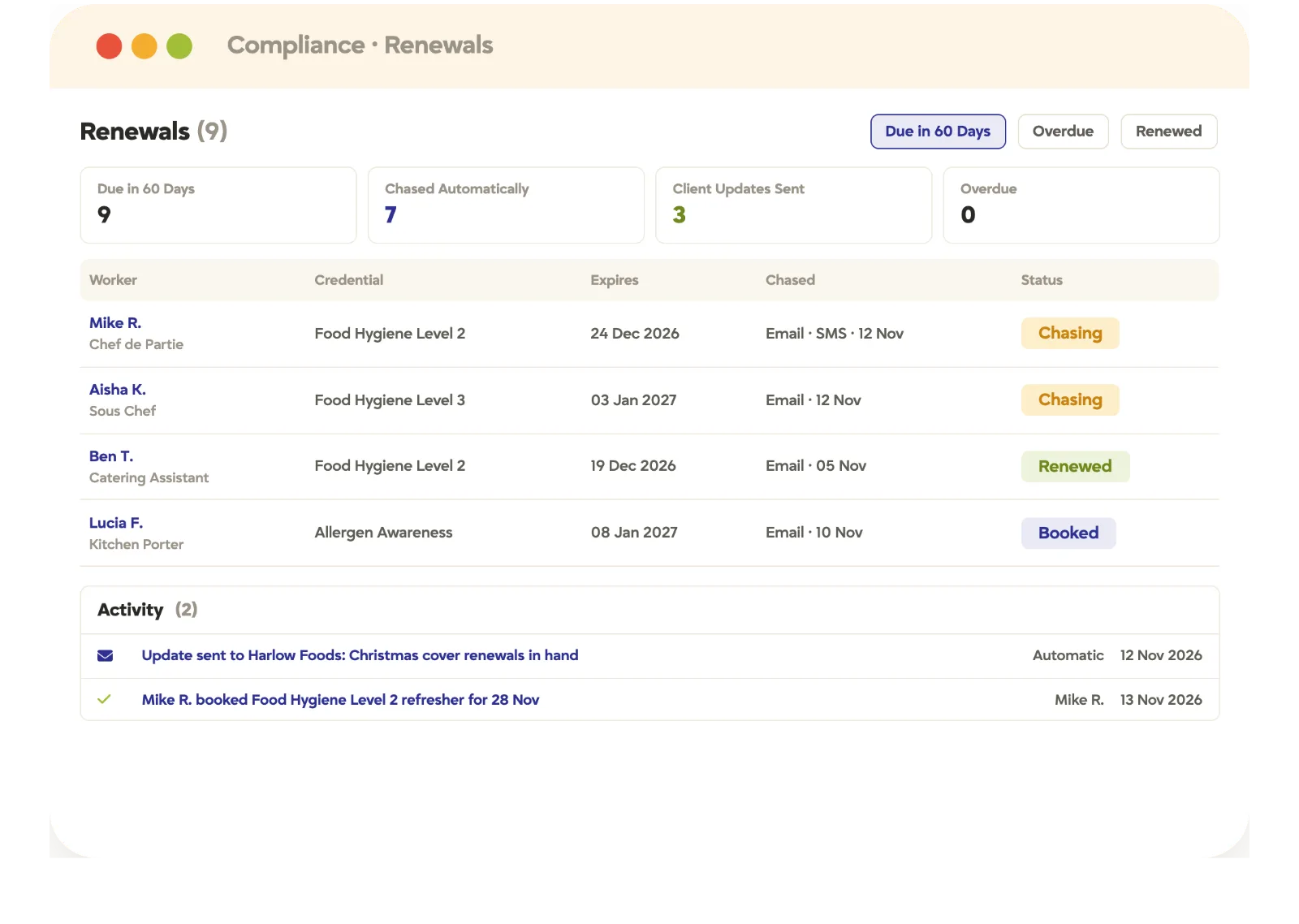
Task: Click the Credential column header
Action: (349, 280)
